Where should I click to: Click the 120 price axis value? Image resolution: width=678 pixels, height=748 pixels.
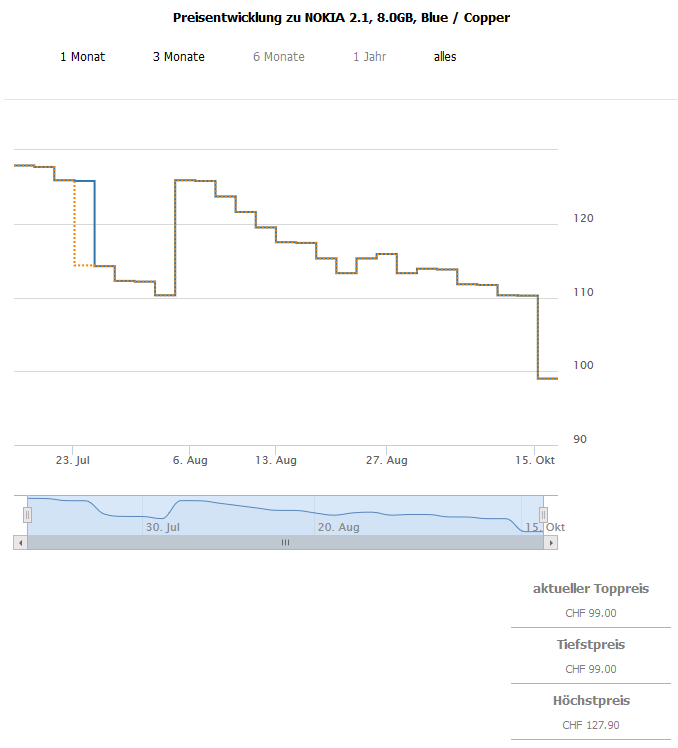583,218
